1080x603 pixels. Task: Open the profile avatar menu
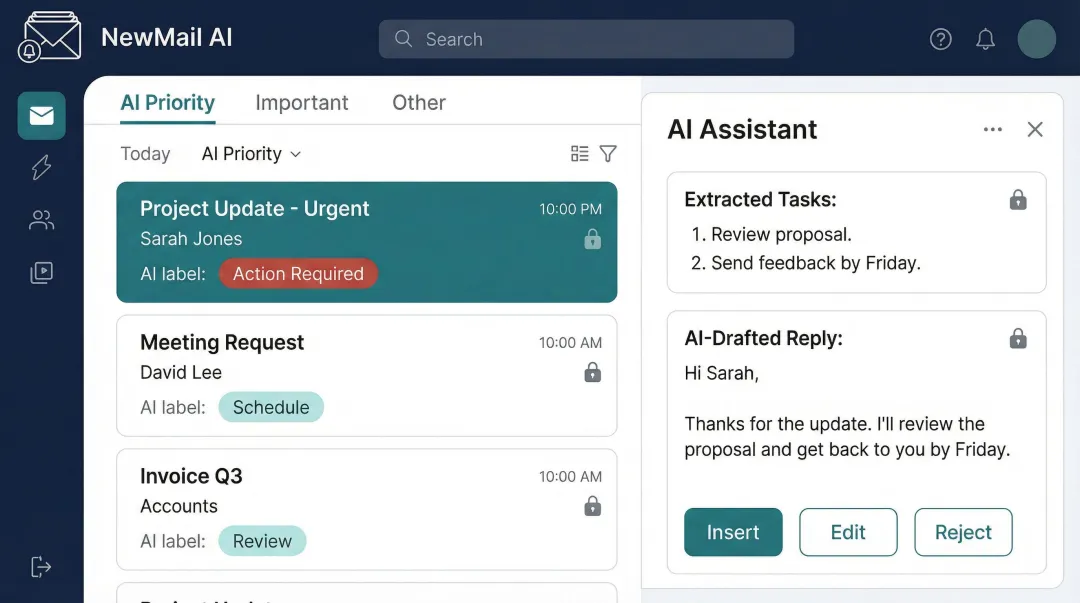click(x=1036, y=38)
